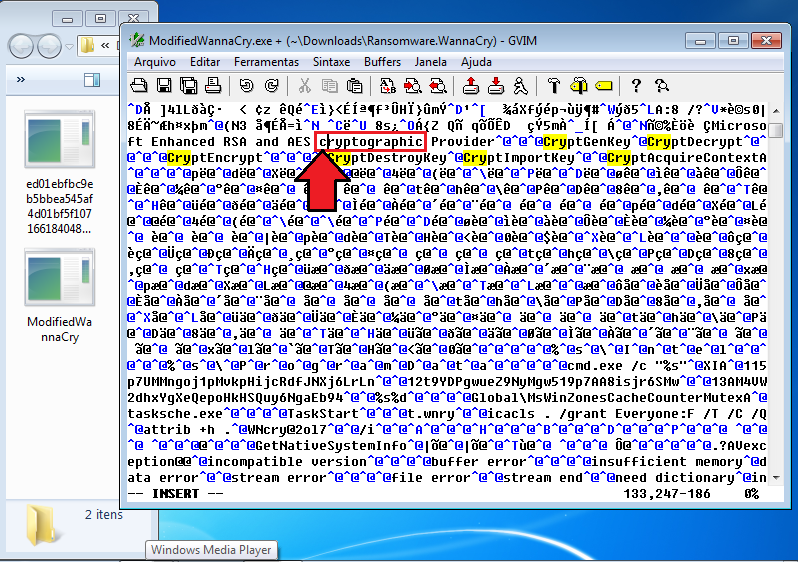The image size is (798, 562).
Task: Minimize the Explorer window behind GVIM
Action: pos(67,19)
